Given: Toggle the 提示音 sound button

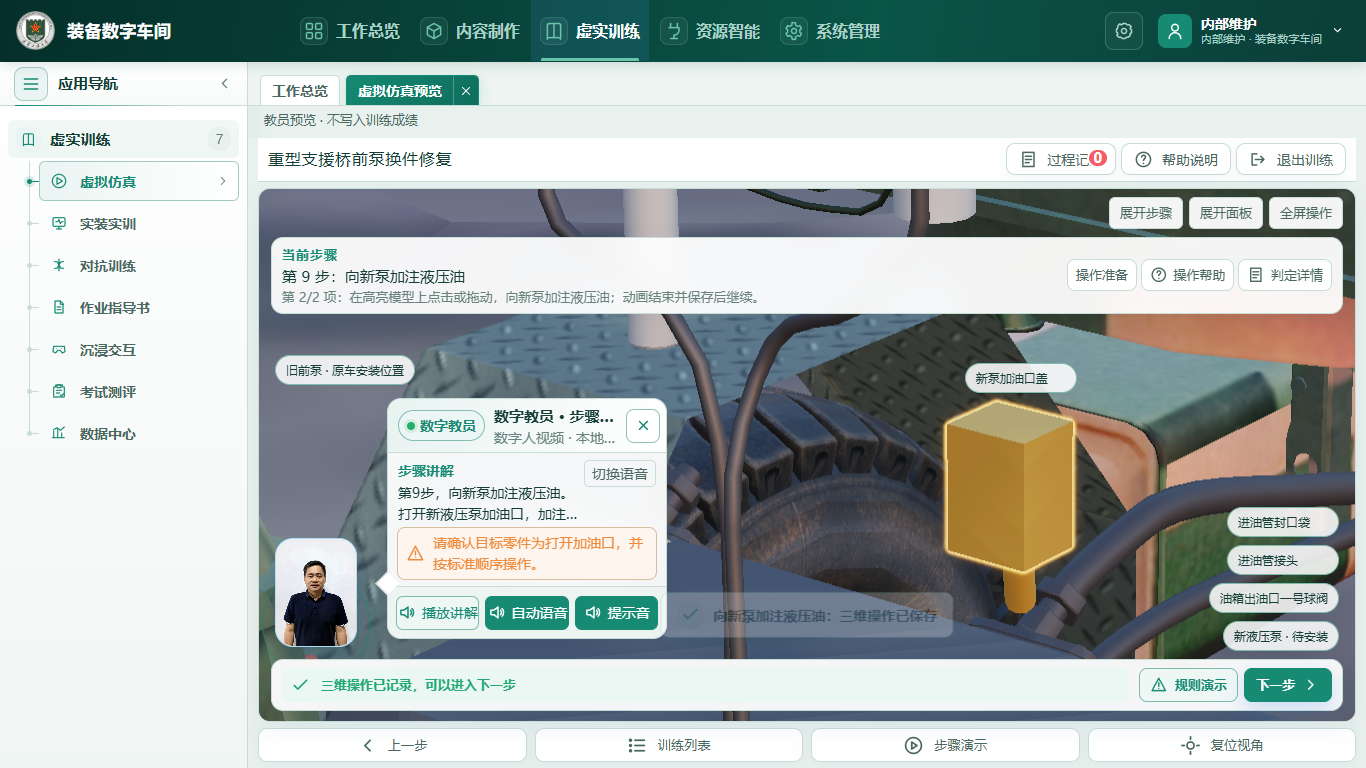Looking at the screenshot, I should click(x=617, y=613).
